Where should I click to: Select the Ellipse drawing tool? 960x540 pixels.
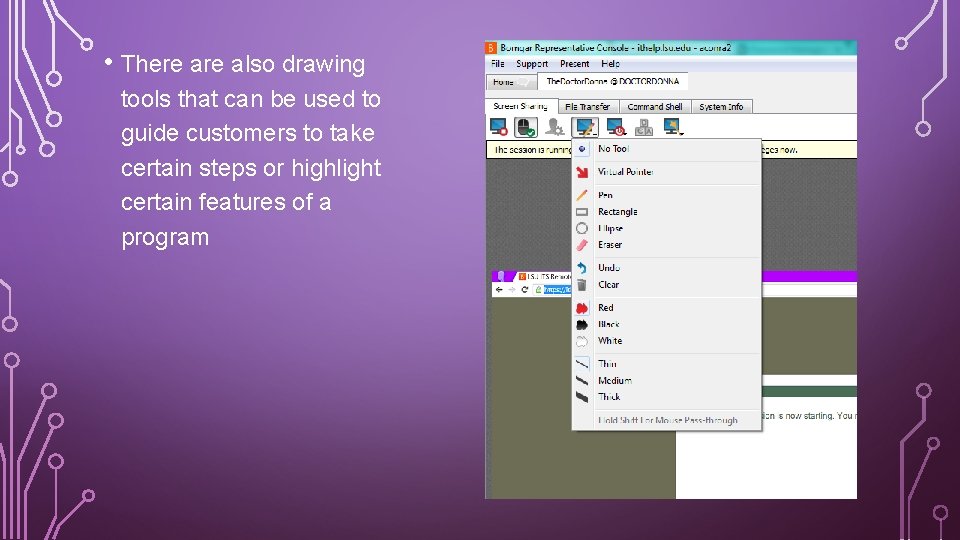667,228
